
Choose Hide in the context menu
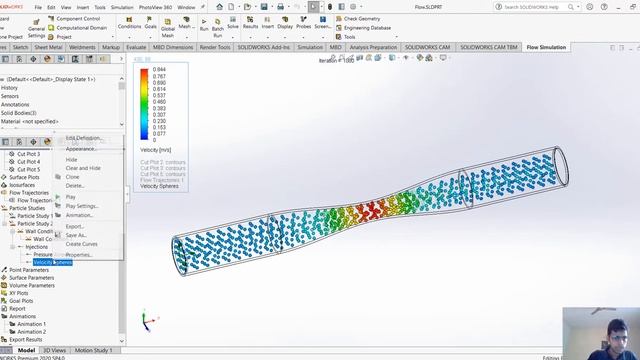71,160
